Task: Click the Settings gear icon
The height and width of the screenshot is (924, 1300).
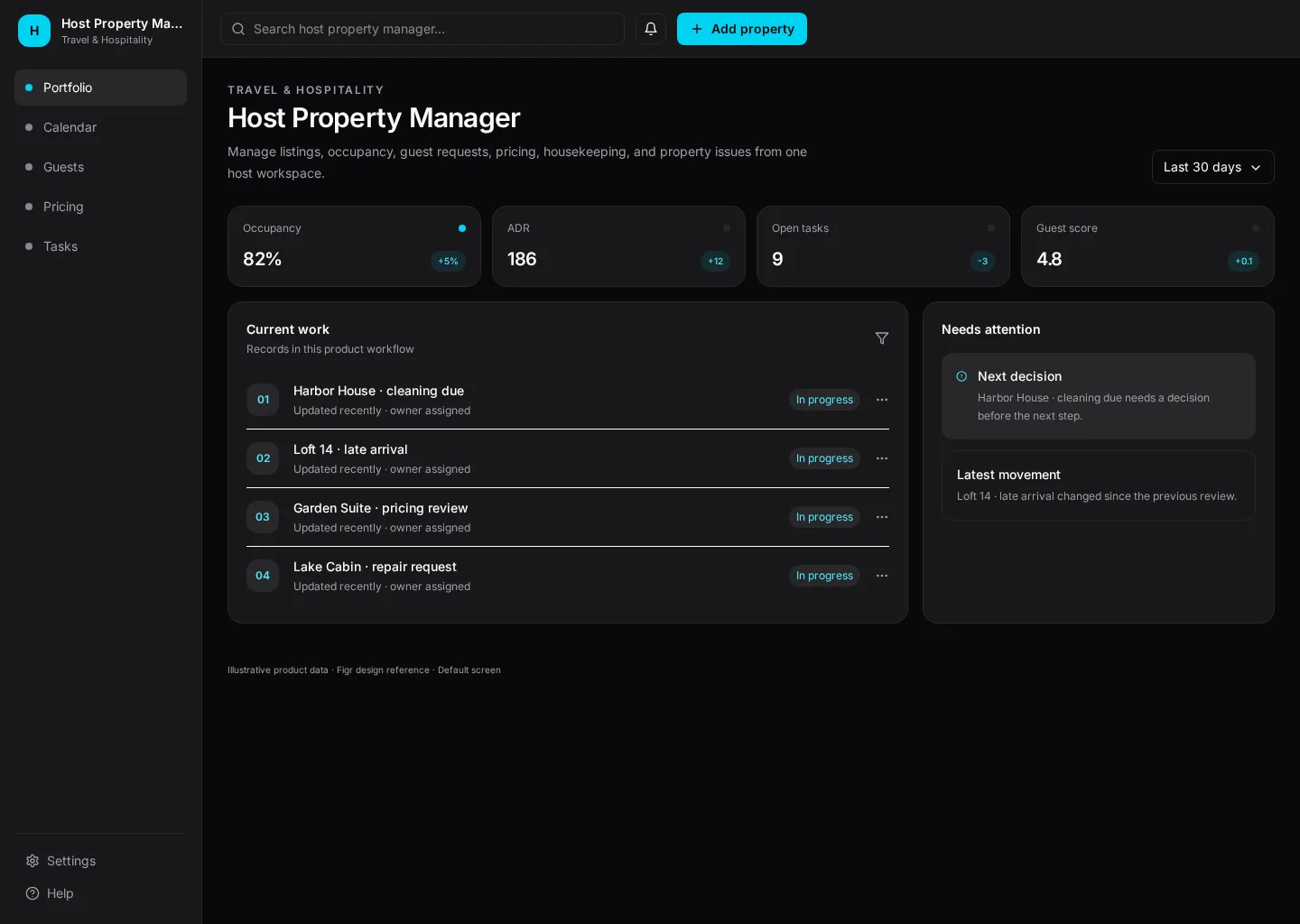Action: tap(32, 861)
